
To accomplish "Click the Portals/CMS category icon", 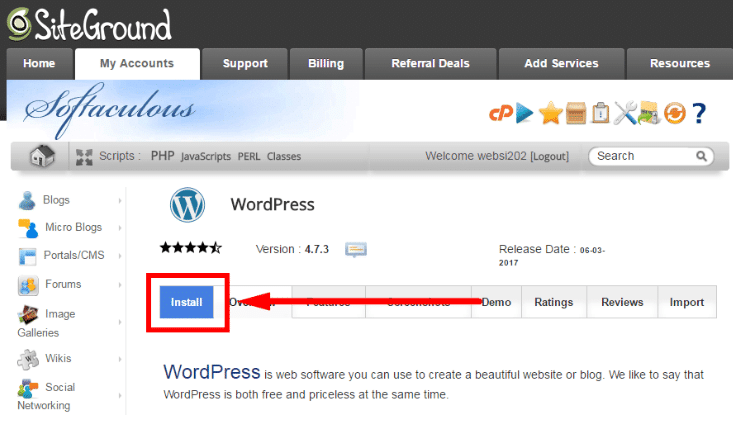I will [x=28, y=257].
